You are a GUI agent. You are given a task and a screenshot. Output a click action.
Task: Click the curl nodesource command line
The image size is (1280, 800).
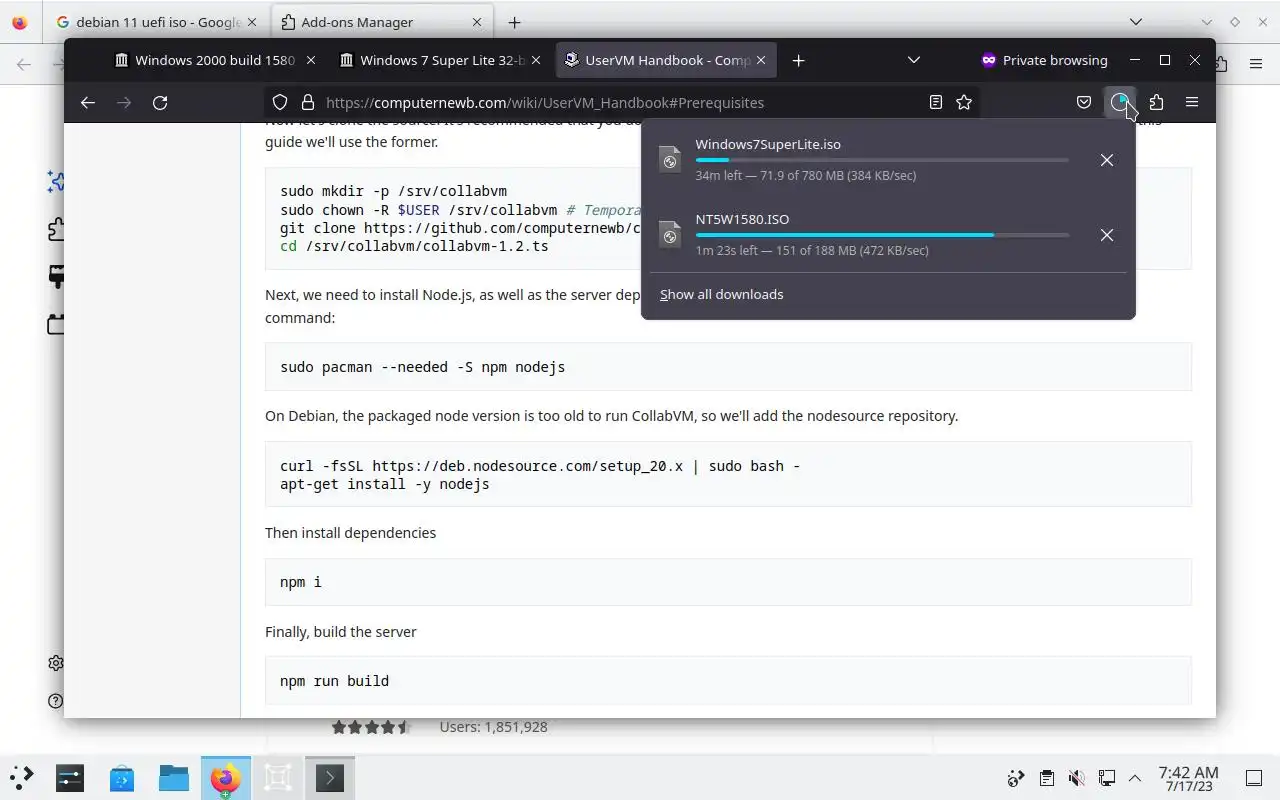point(540,466)
